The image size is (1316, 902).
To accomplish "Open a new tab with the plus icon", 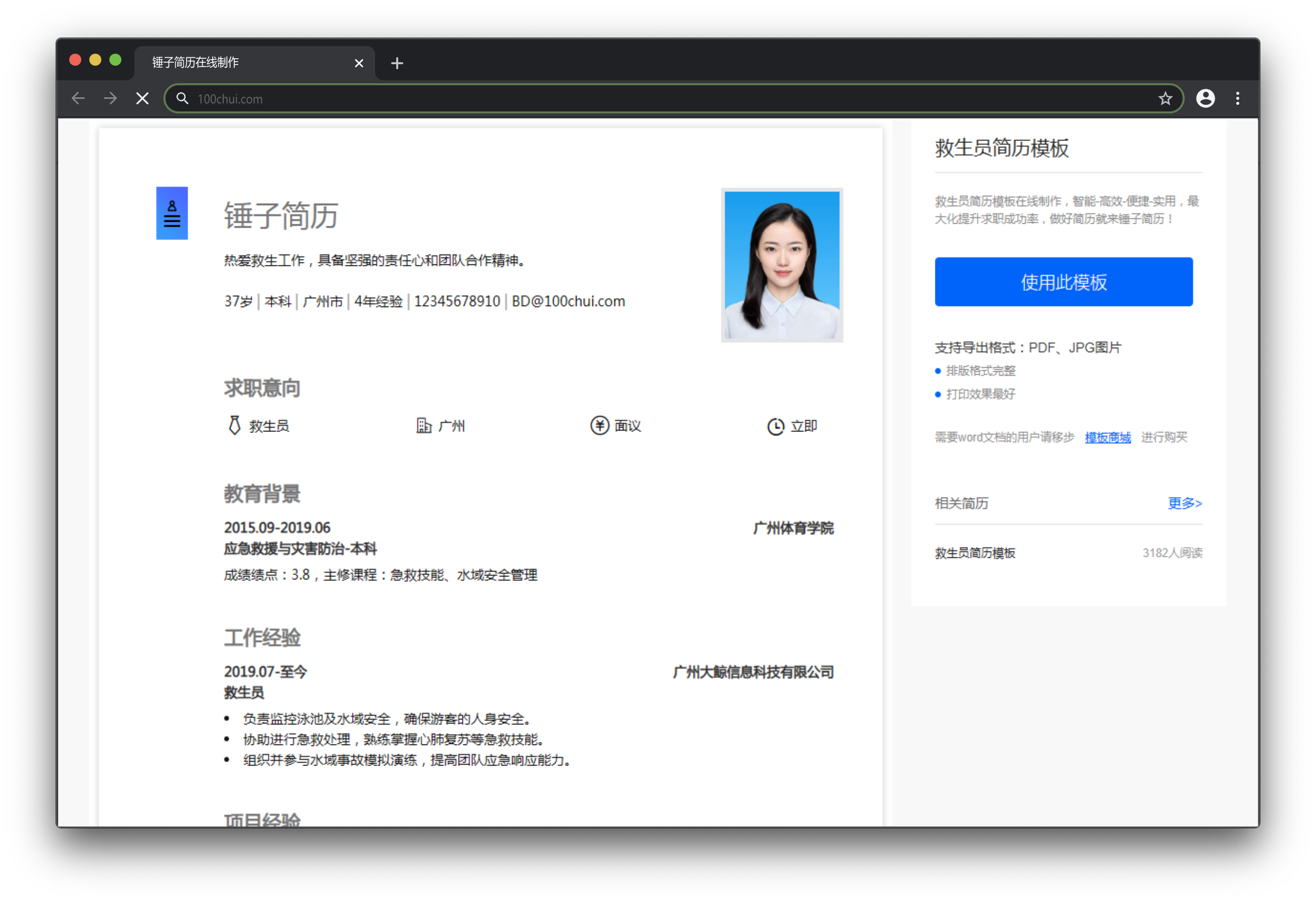I will point(397,63).
